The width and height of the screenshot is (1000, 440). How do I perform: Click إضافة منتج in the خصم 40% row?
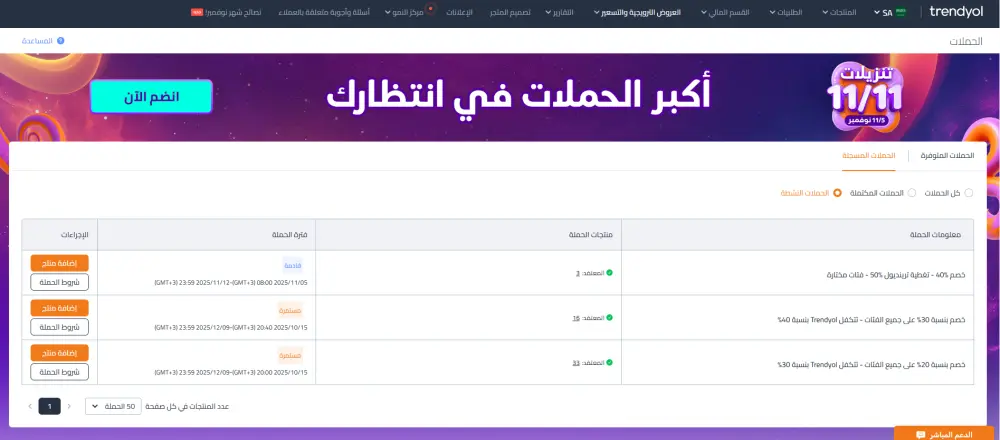pyautogui.click(x=59, y=263)
